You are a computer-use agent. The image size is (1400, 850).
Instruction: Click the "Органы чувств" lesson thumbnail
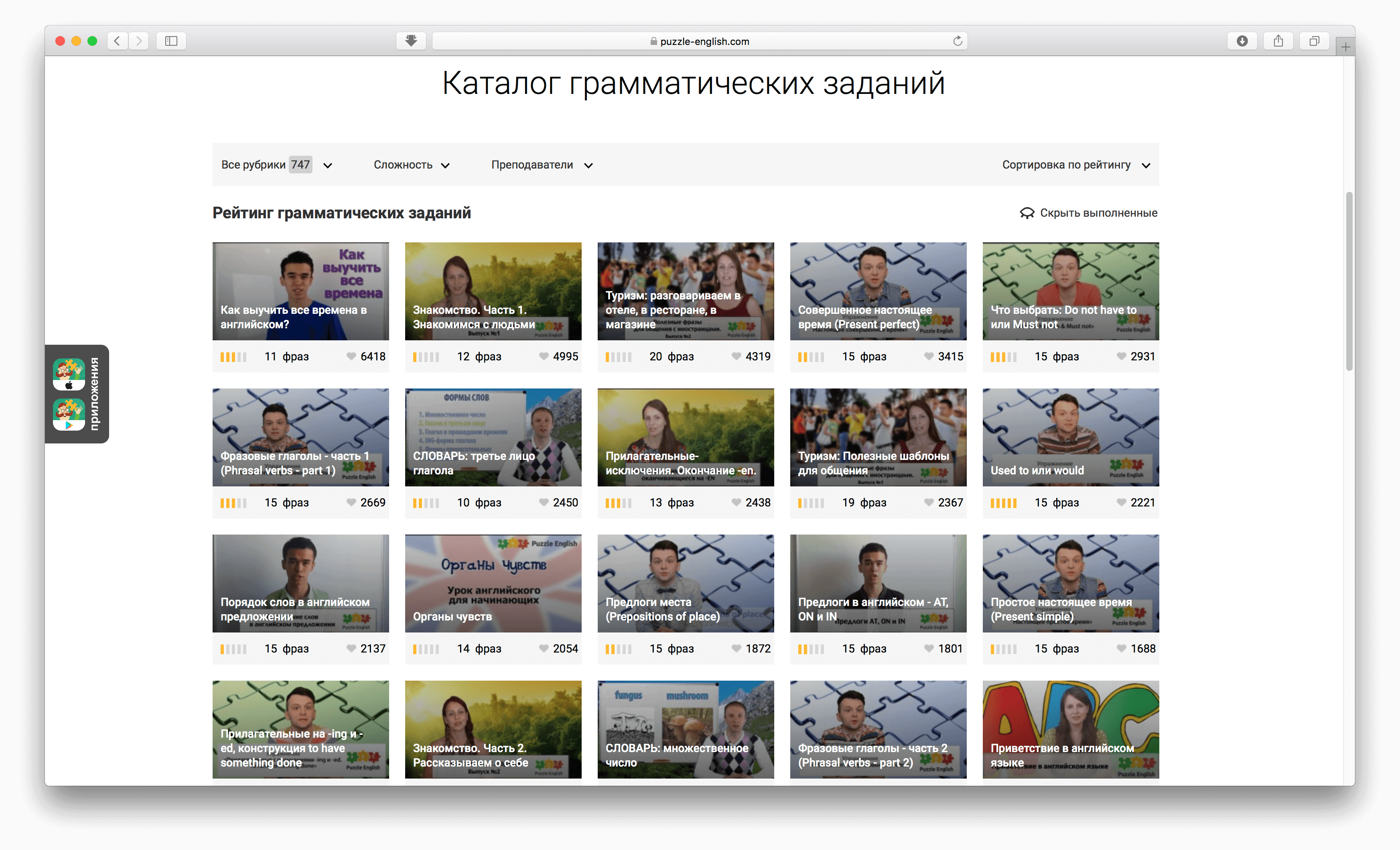click(x=493, y=584)
